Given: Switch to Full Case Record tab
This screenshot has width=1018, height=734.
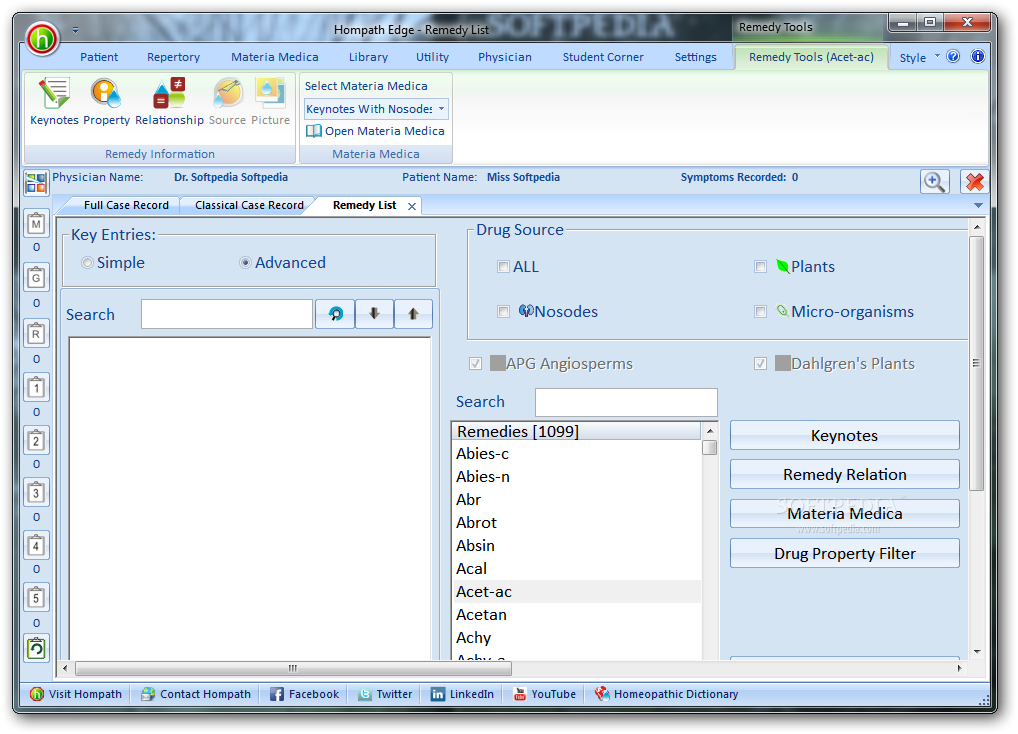Looking at the screenshot, I should (126, 205).
